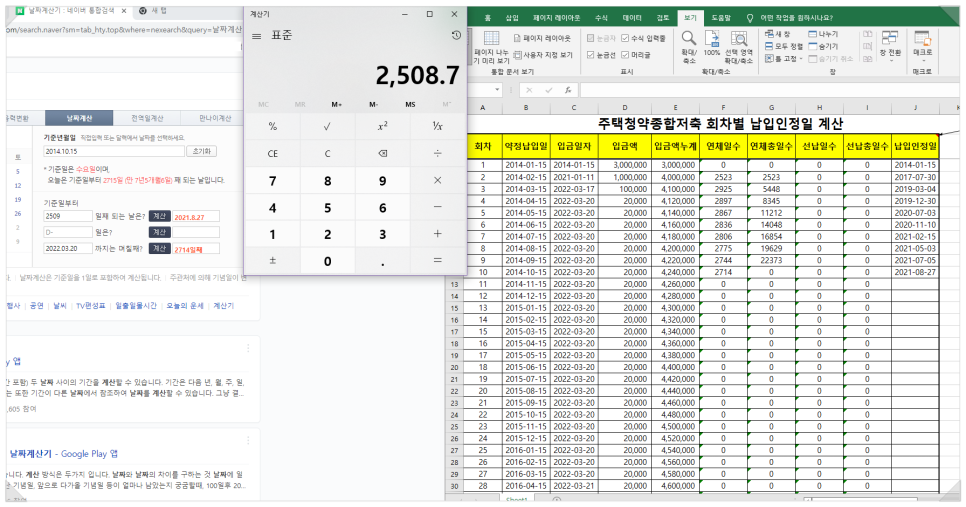The width and height of the screenshot is (966, 507).
Task: Open the calculator history panel
Action: (456, 36)
